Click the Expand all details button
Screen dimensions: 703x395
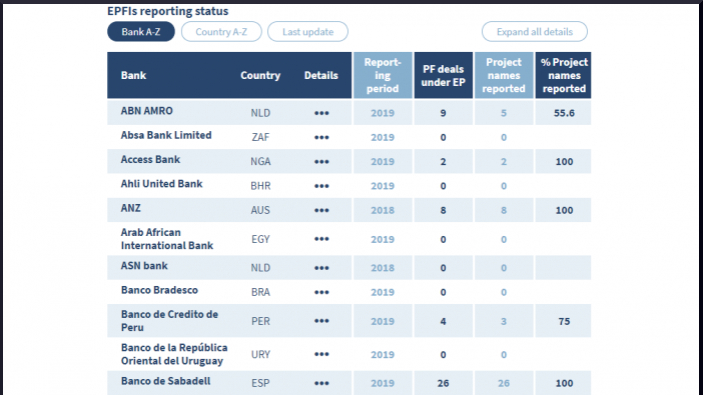point(534,32)
